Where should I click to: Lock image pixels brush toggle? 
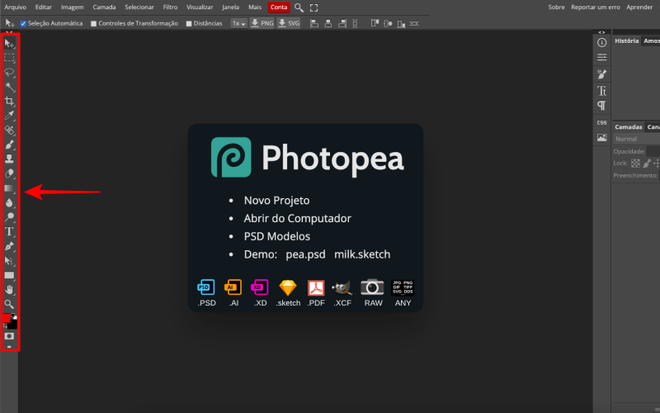pyautogui.click(x=647, y=163)
